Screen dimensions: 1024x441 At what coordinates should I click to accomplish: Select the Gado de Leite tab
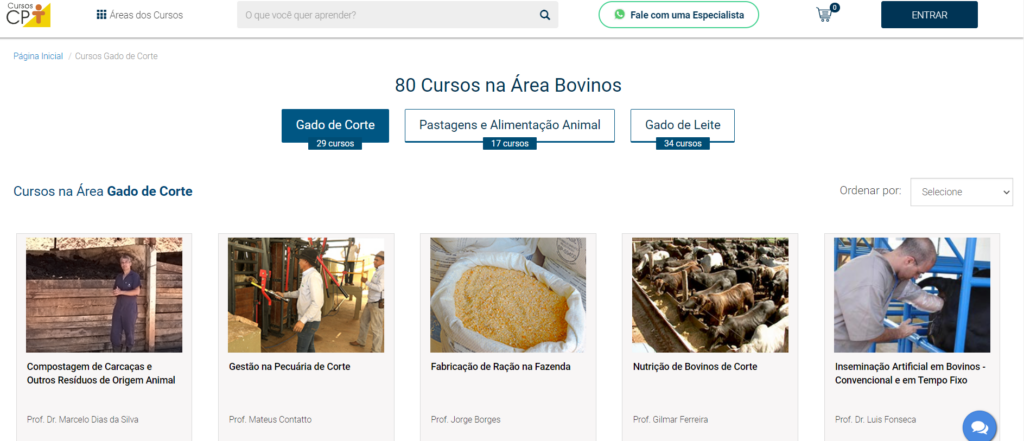tap(682, 125)
